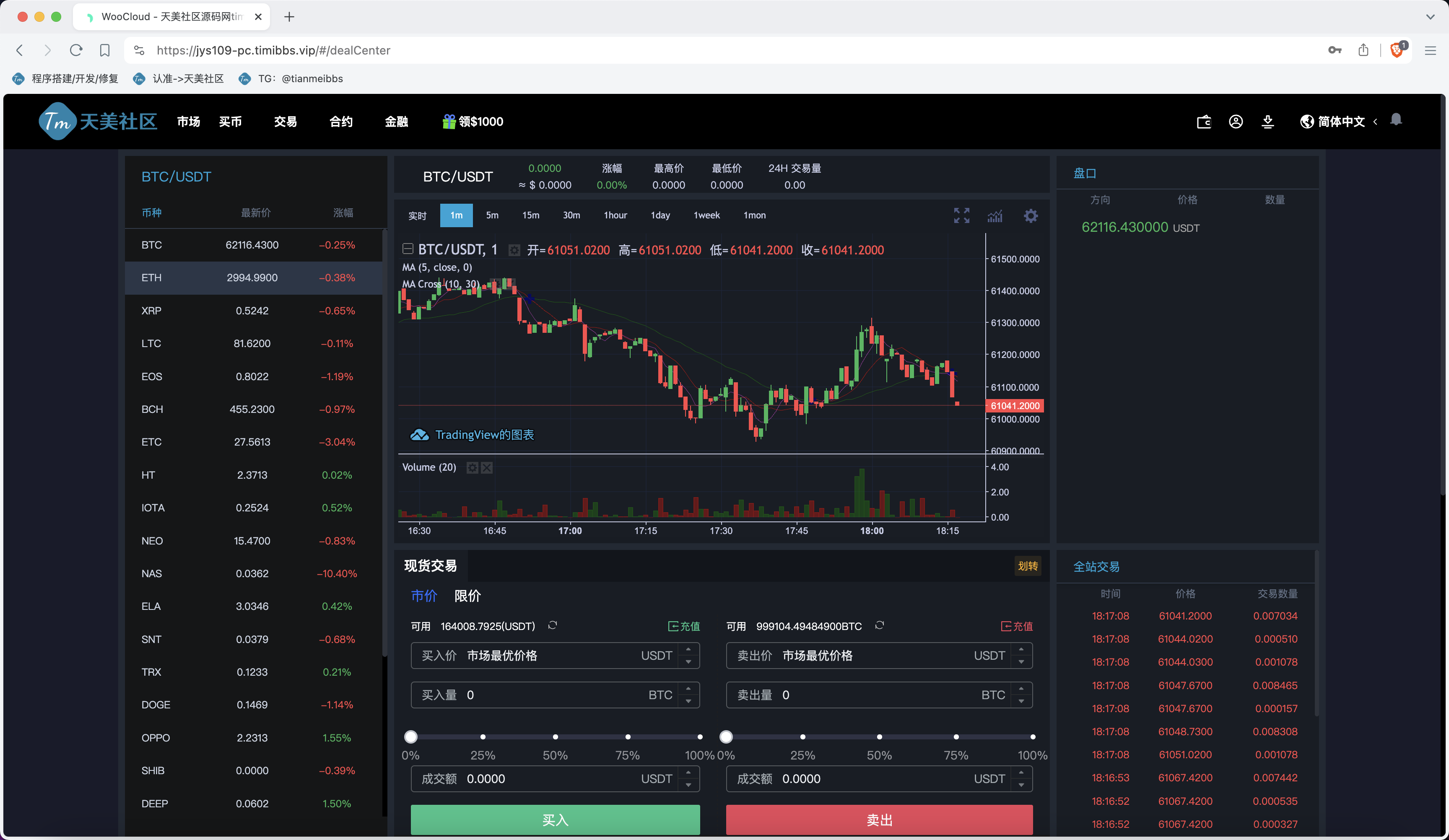Open the 简体中文 language selector

click(1340, 122)
